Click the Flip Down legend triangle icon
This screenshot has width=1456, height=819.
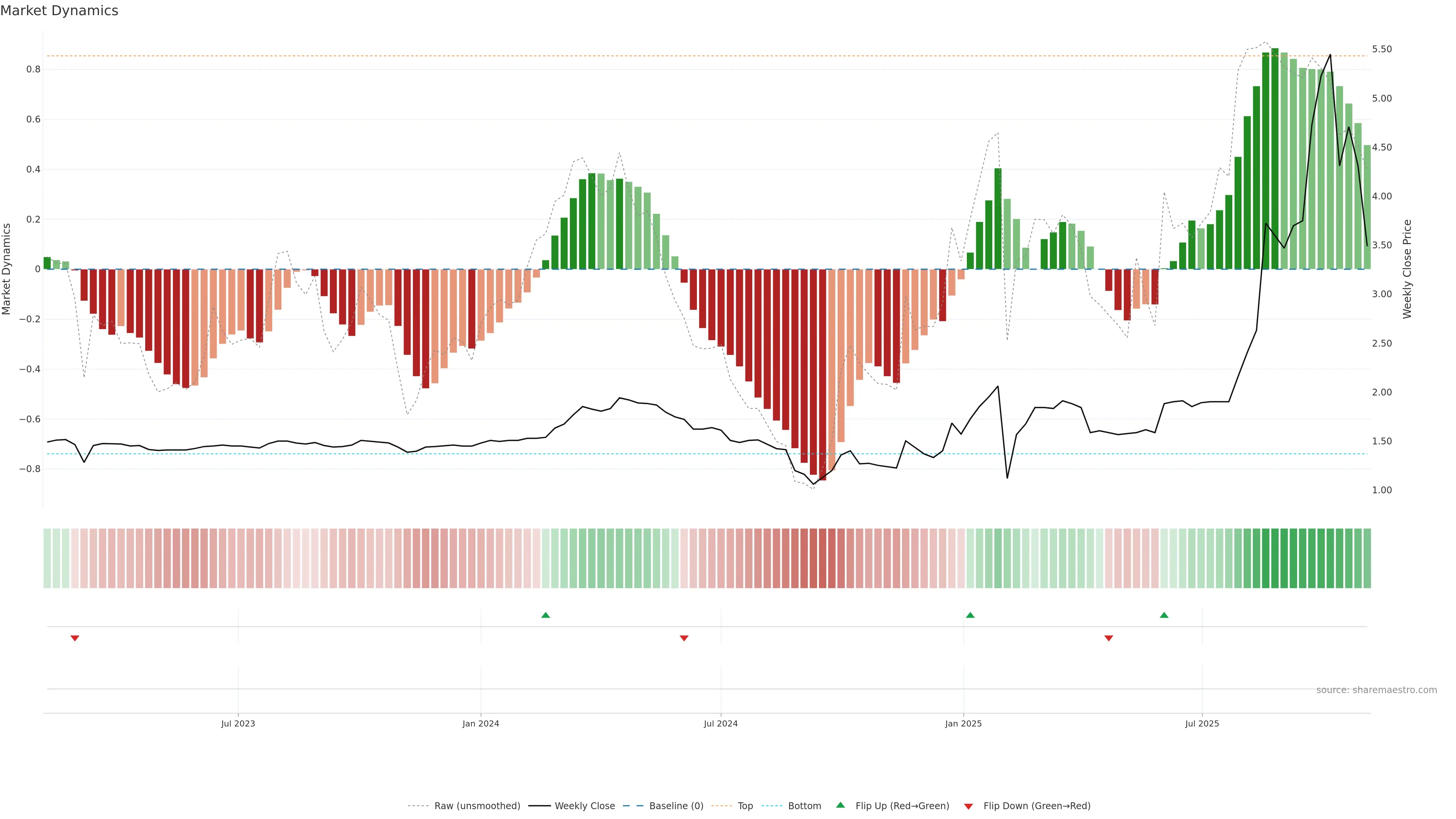tap(968, 806)
